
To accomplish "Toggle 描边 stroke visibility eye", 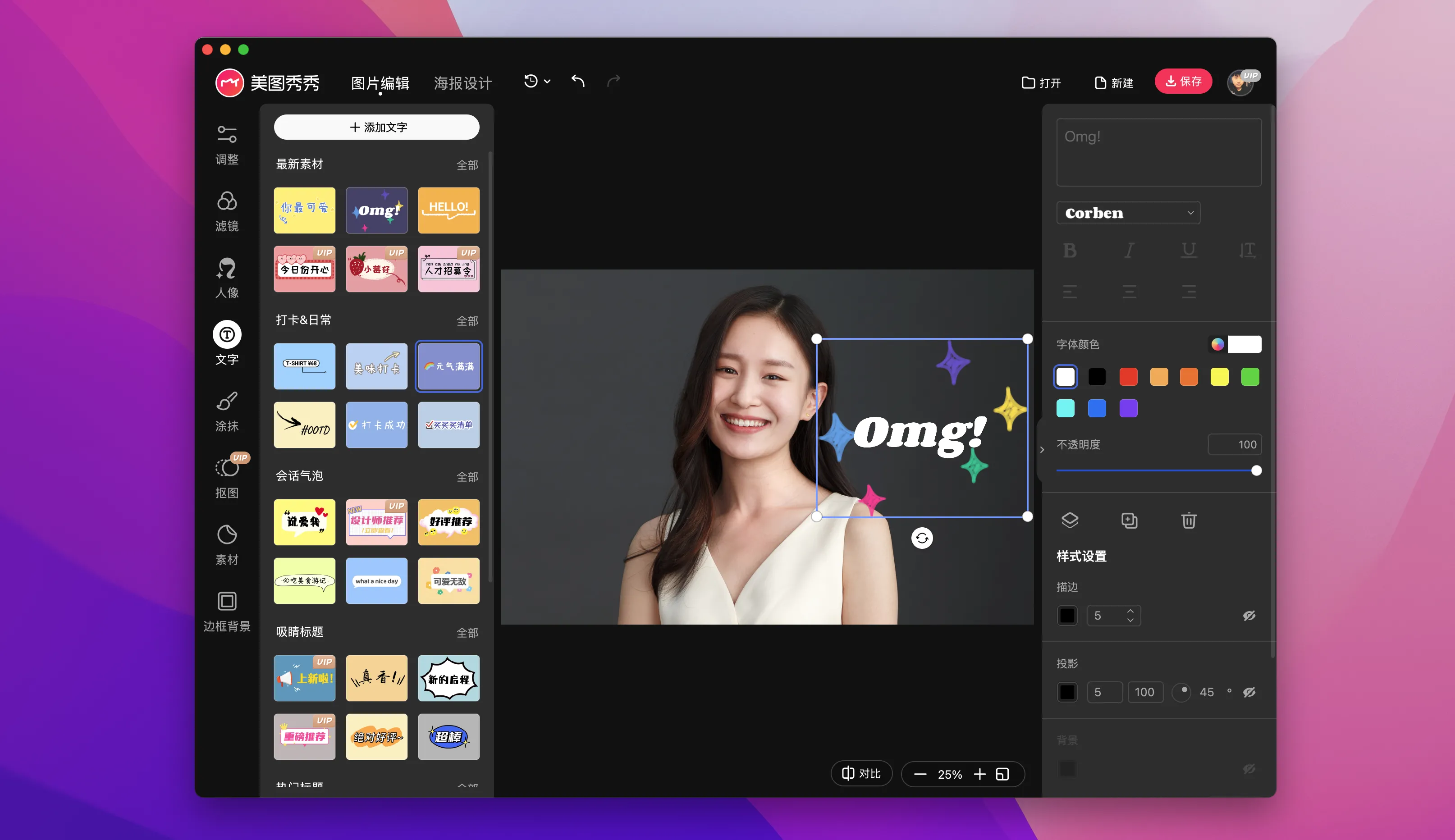I will click(x=1249, y=616).
